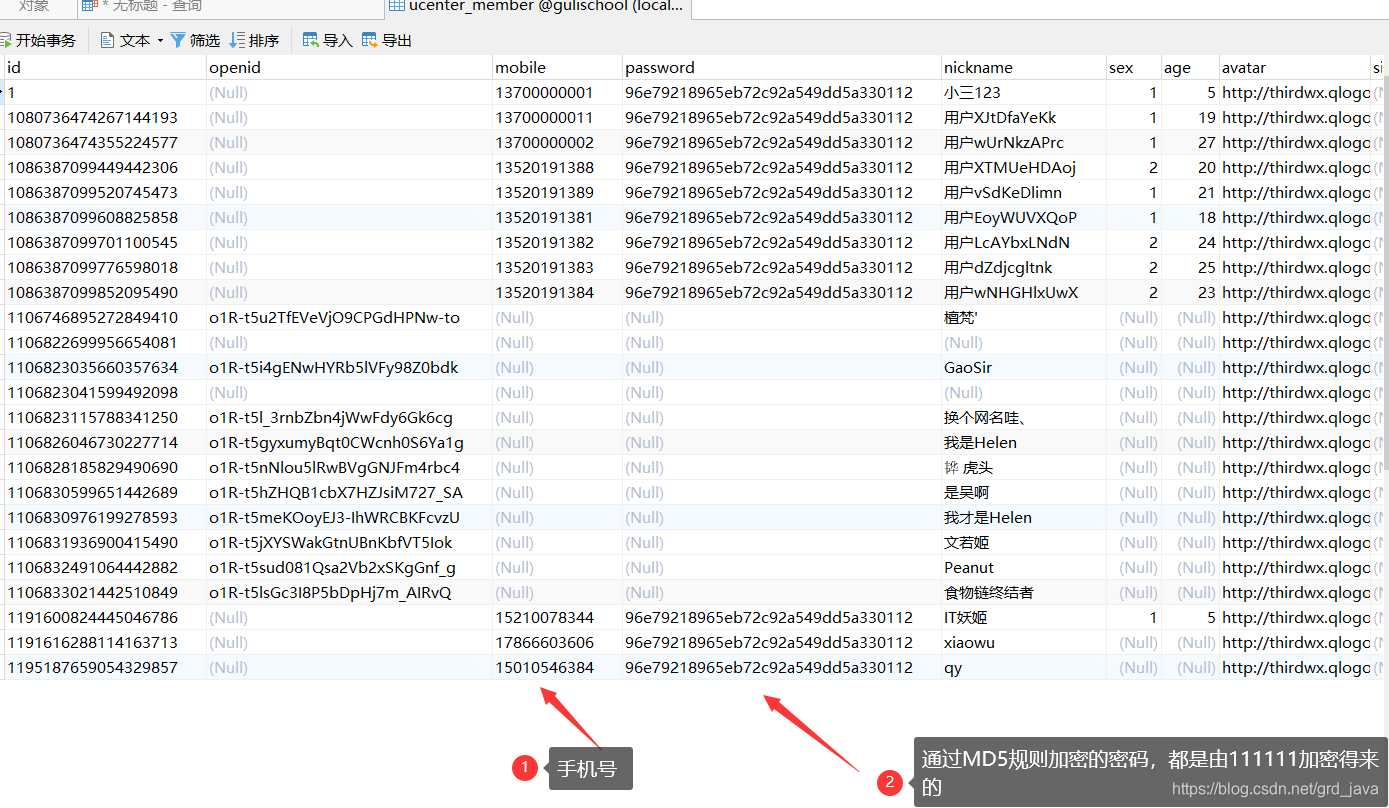Select nickname cell 文若姬
Image resolution: width=1389 pixels, height=808 pixels.
click(1023, 543)
